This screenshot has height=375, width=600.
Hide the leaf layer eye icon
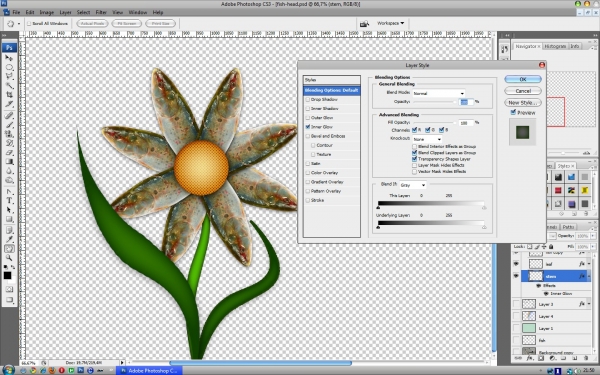(x=516, y=264)
